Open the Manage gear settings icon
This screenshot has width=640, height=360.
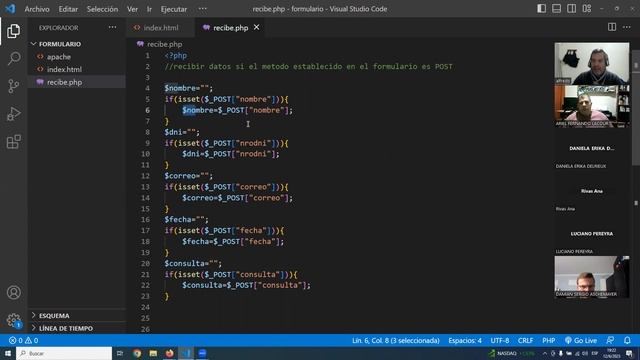click(13, 320)
